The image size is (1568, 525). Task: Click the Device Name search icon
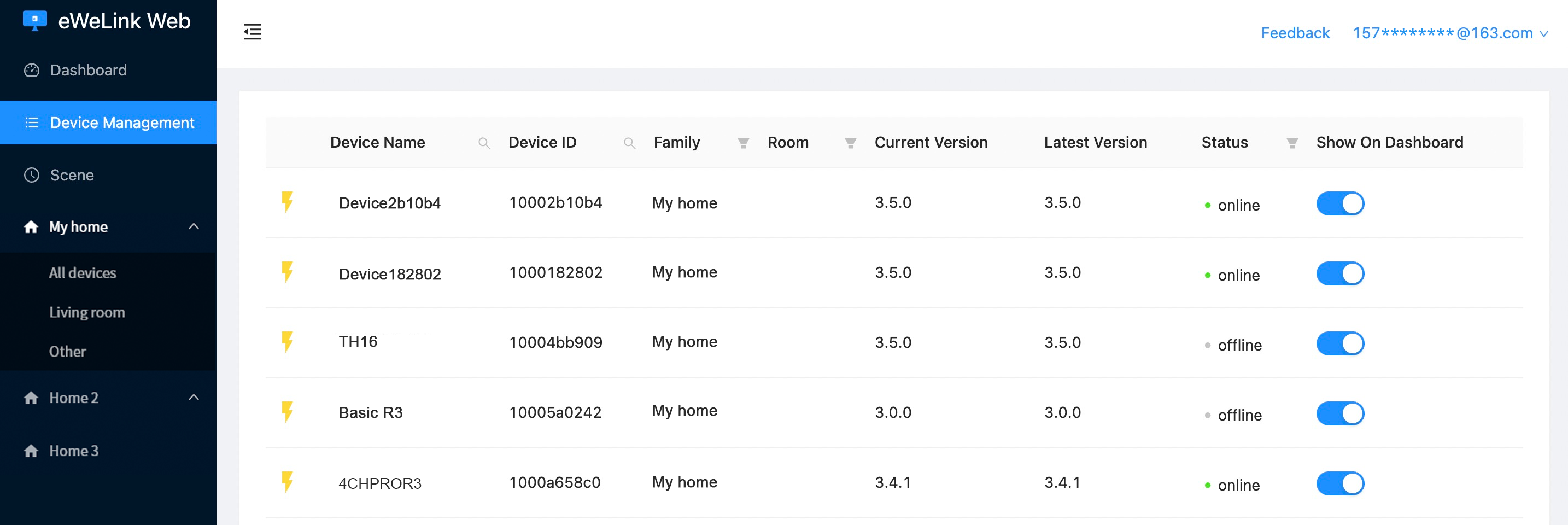coord(484,143)
